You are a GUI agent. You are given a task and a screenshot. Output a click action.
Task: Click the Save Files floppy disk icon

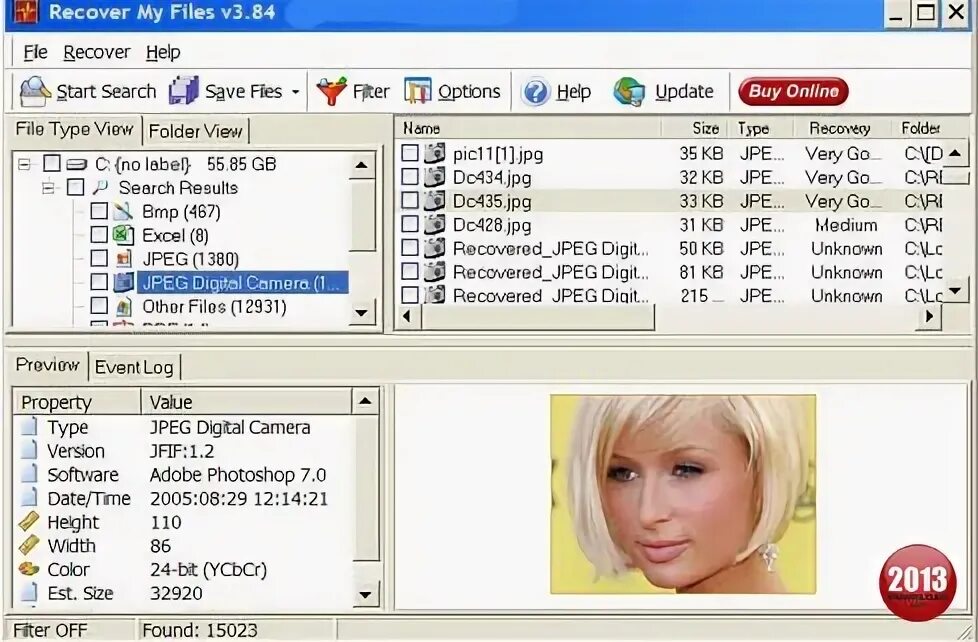point(183,91)
